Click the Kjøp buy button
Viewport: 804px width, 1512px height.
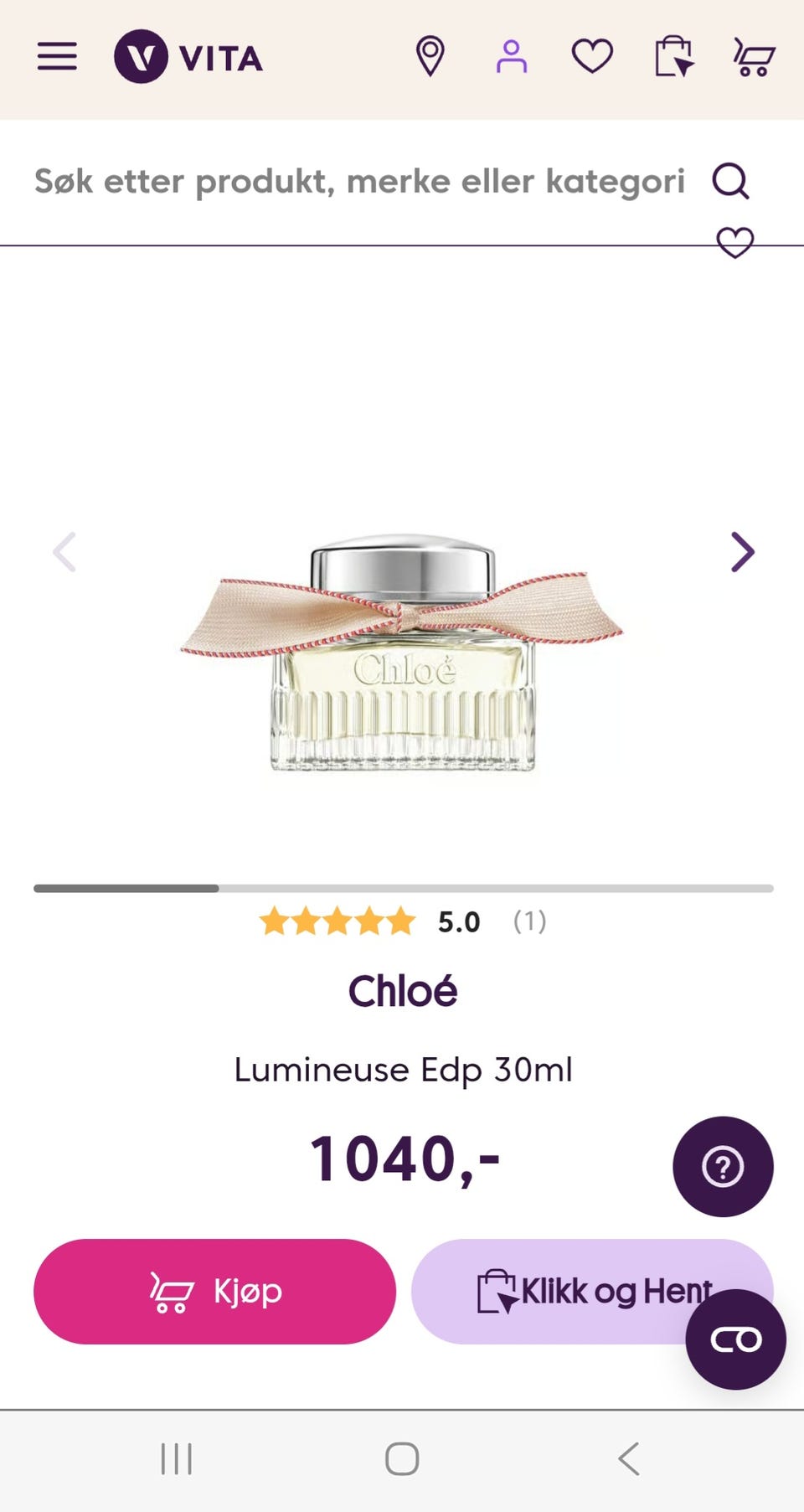point(214,1291)
